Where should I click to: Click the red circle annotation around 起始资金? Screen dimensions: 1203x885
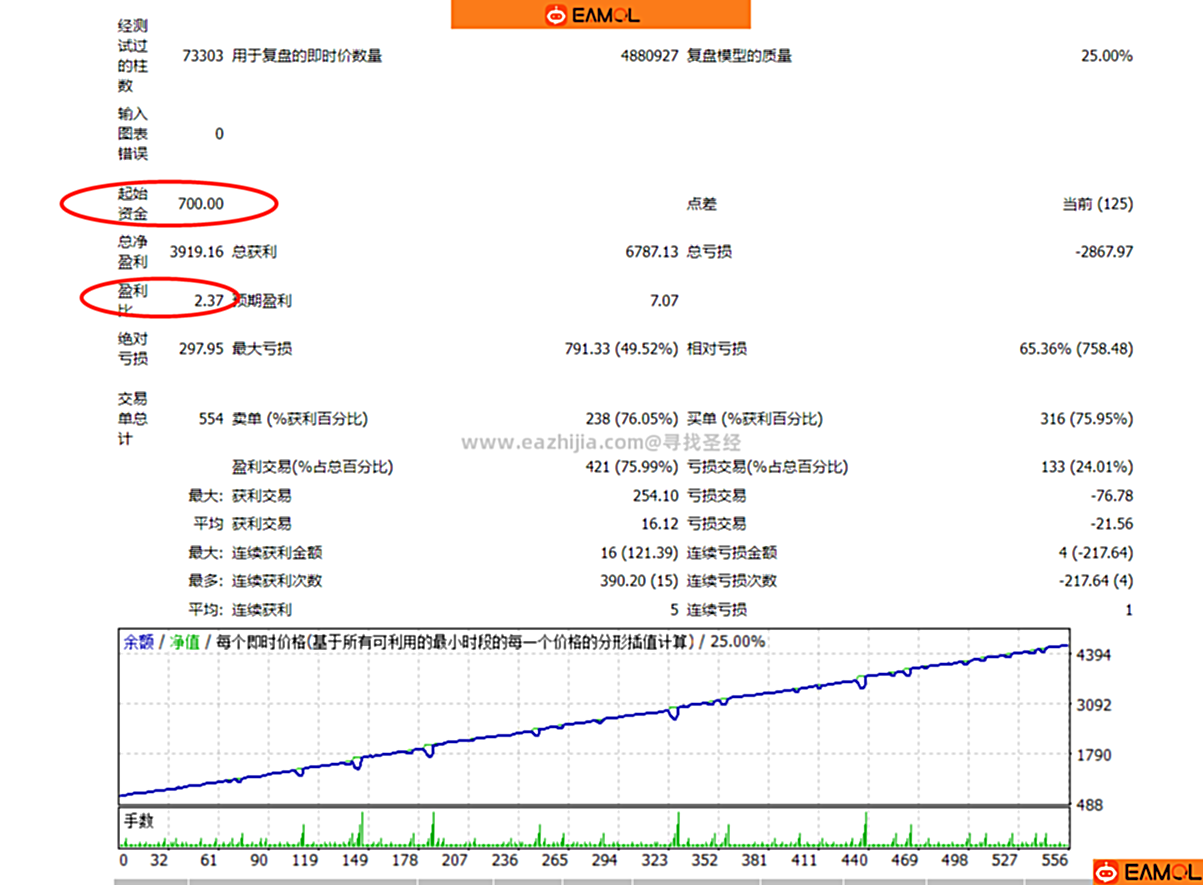[x=170, y=202]
